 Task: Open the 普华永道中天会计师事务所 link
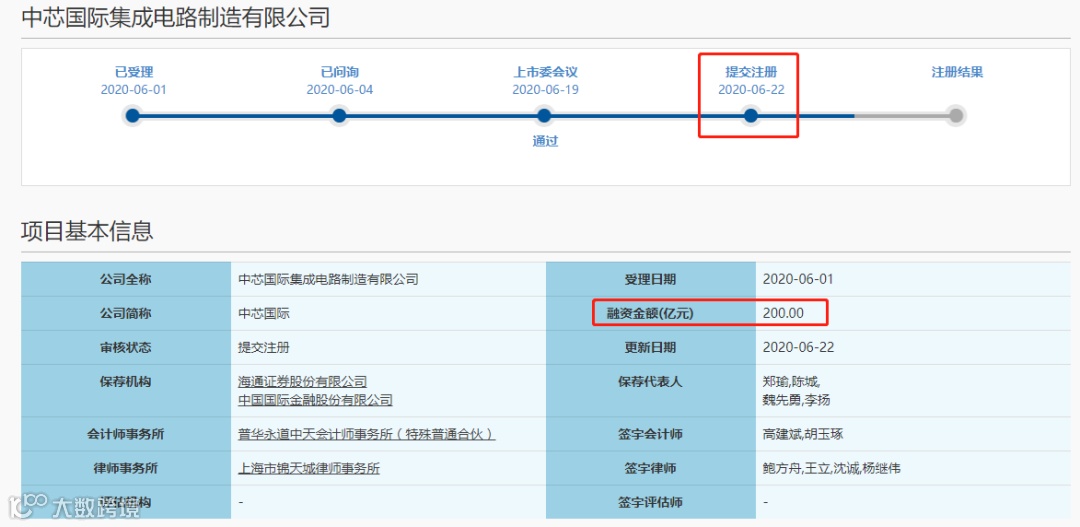[366, 435]
